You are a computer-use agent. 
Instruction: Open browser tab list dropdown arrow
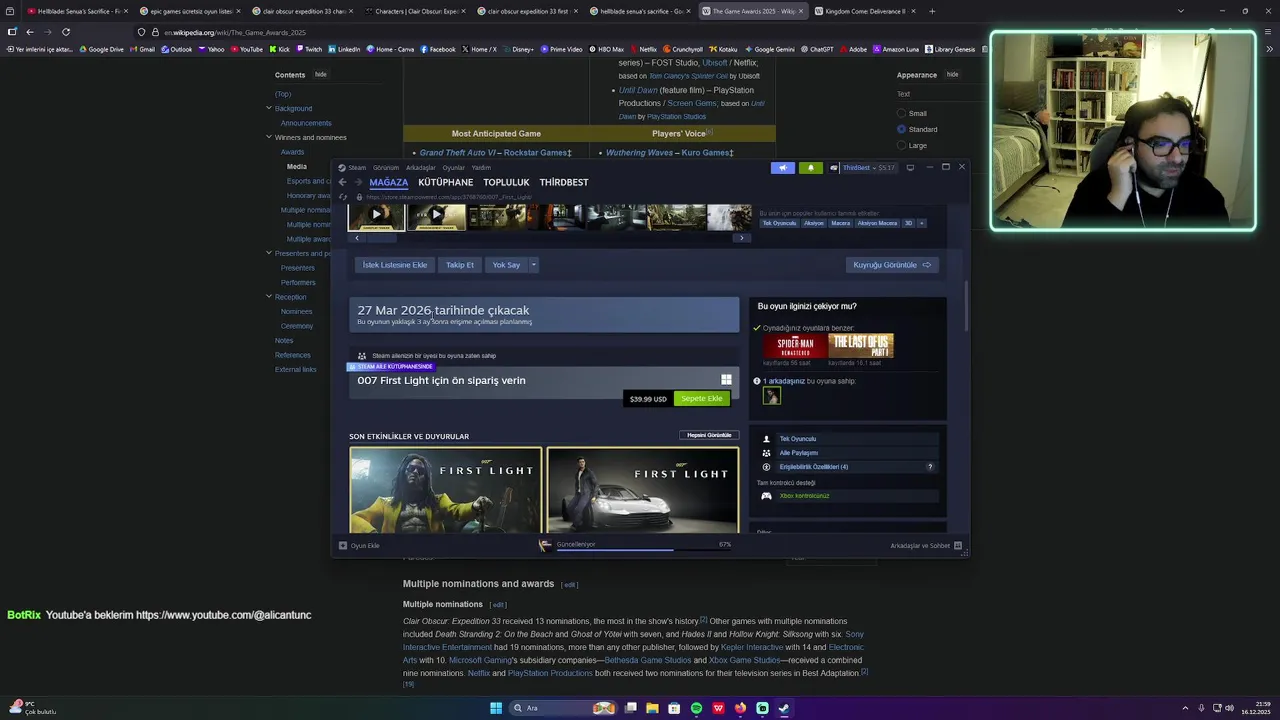[x=1181, y=11]
